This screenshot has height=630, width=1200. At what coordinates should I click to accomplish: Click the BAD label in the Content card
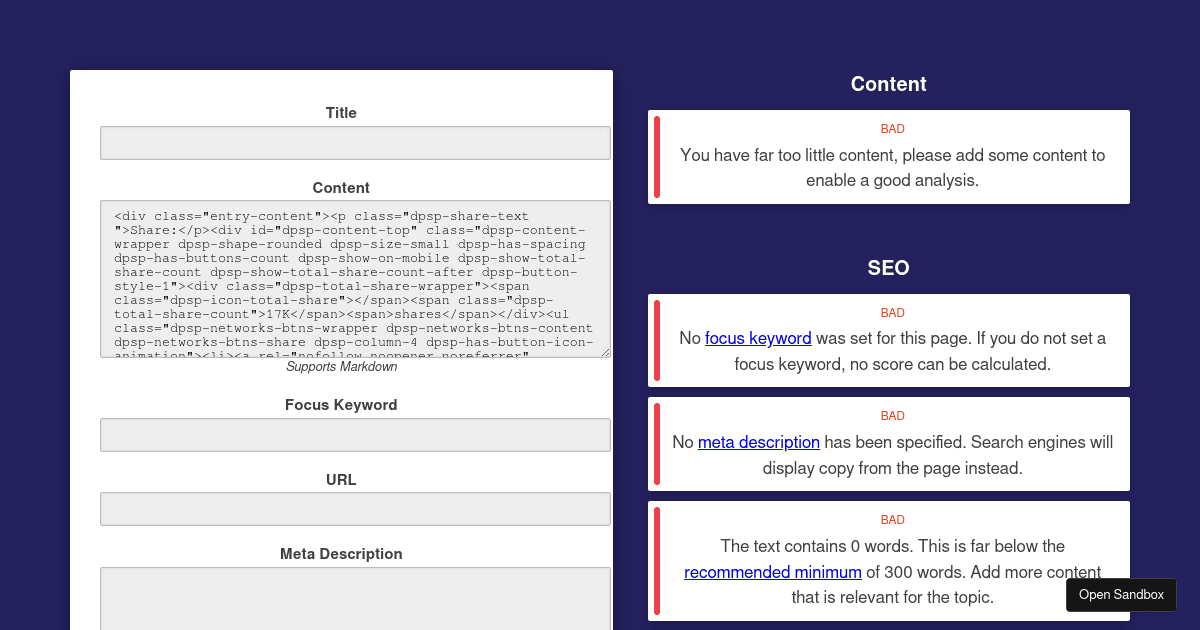[892, 128]
